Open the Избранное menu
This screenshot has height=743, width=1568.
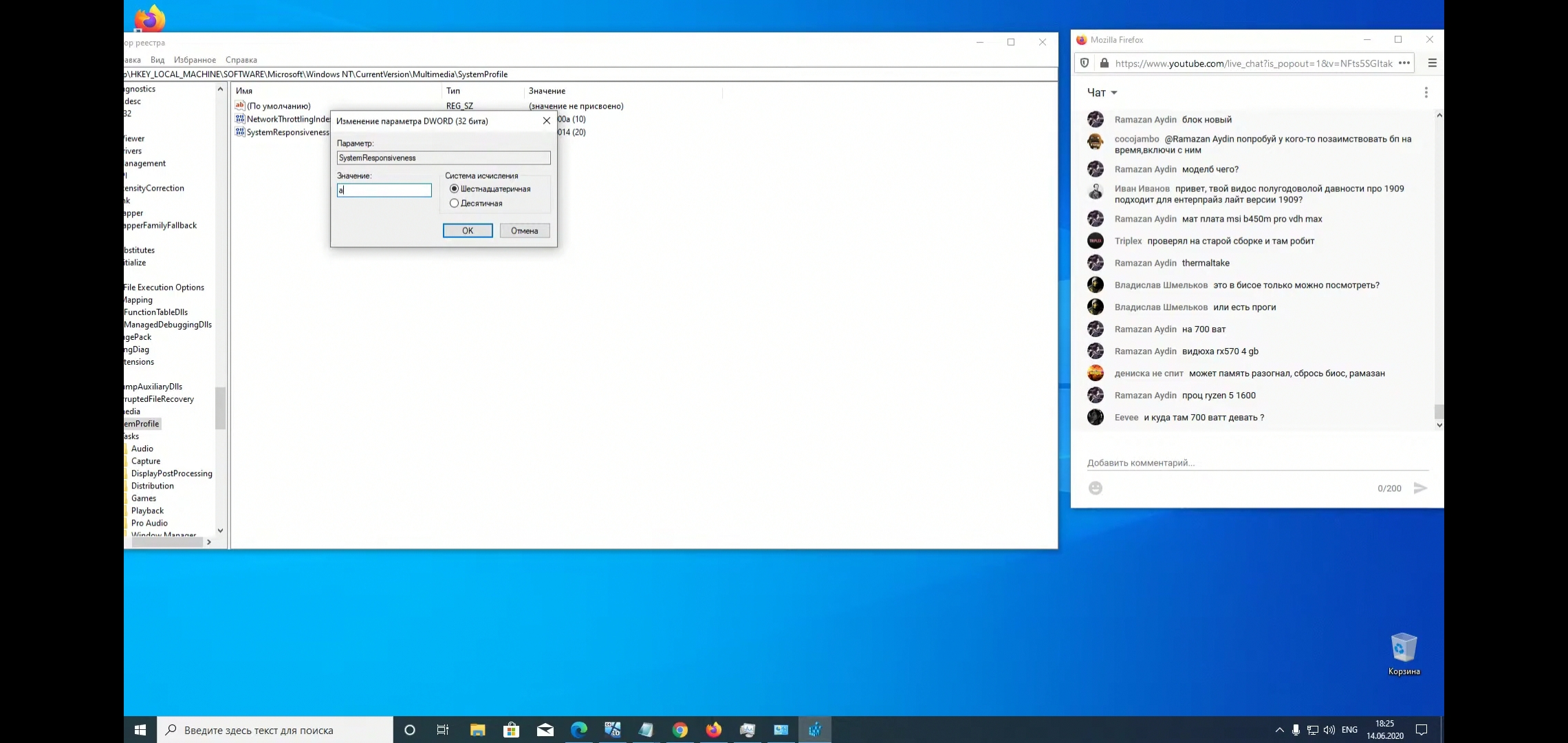pyautogui.click(x=195, y=60)
